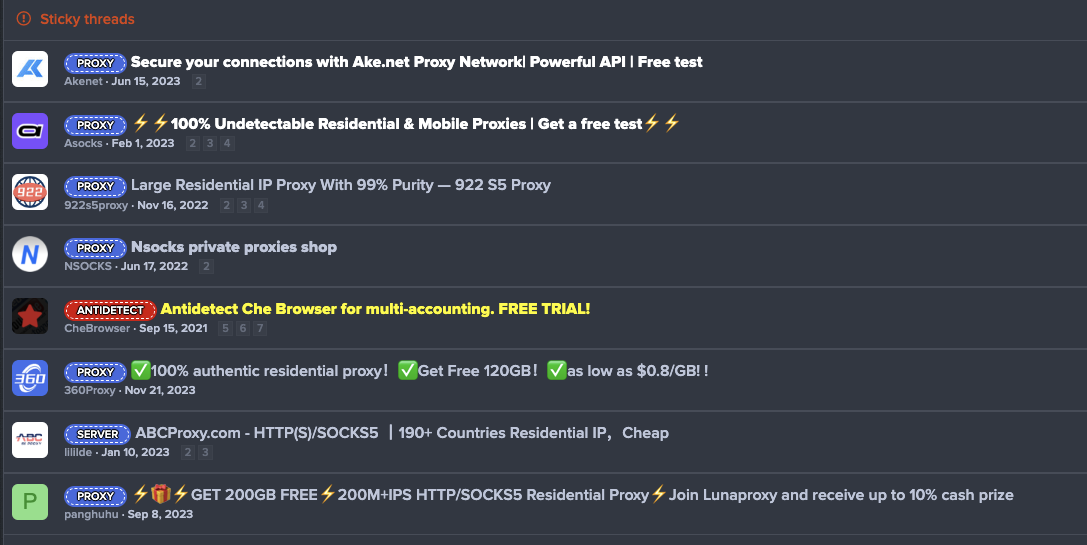Go to page 3 of 922s5proxy thread
The image size is (1087, 545).
243,205
